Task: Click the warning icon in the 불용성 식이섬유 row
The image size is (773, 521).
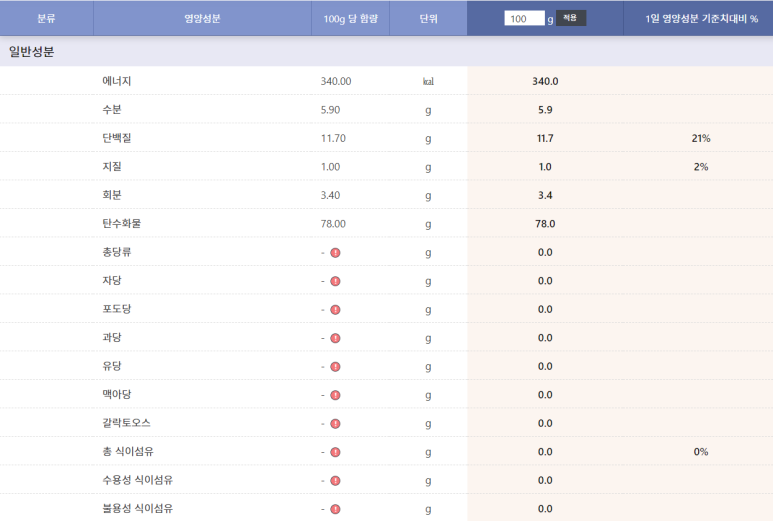Action: tap(335, 509)
